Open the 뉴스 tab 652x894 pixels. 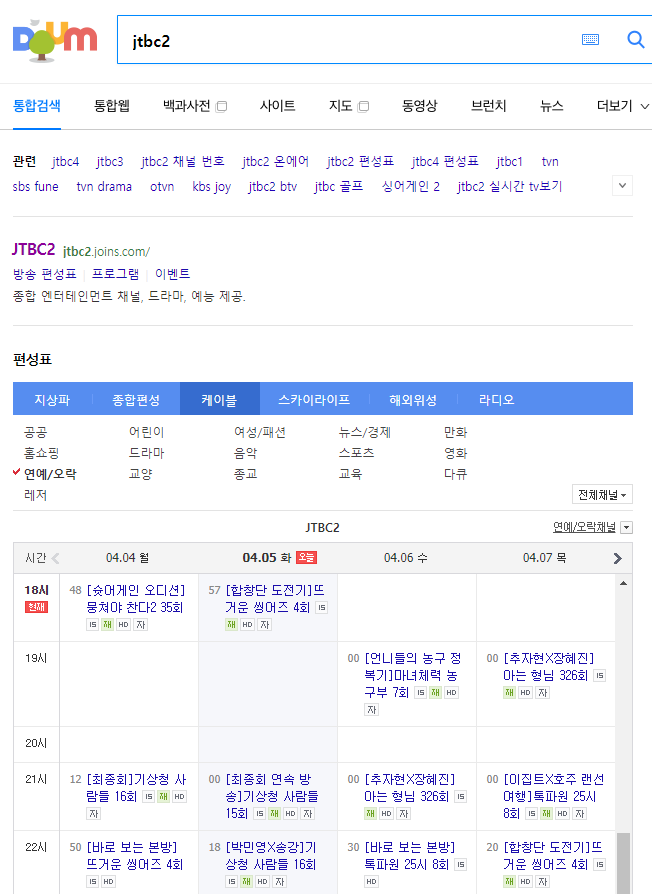pos(552,106)
